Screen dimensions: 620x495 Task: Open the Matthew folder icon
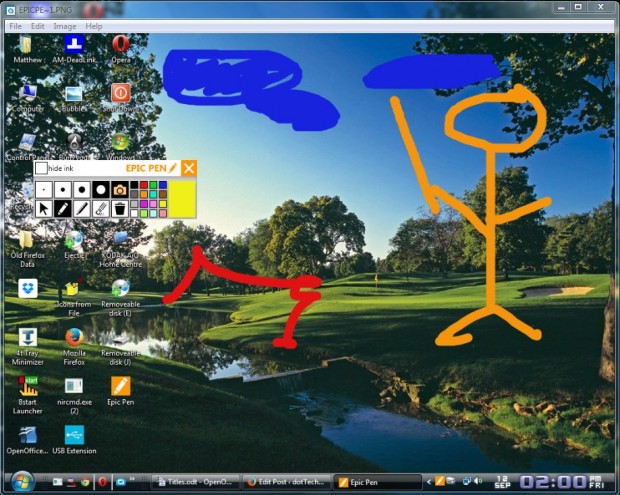[27, 49]
